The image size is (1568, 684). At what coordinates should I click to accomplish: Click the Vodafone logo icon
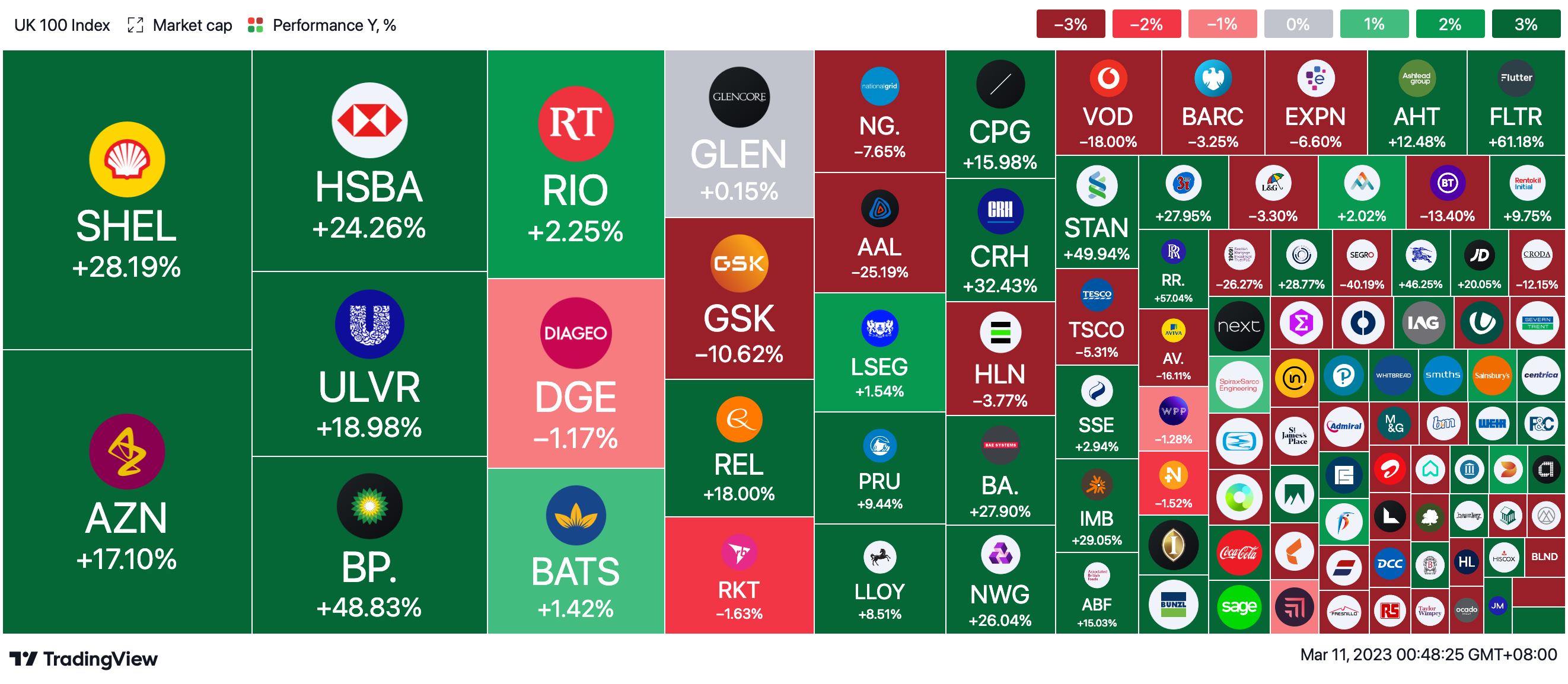click(1108, 78)
